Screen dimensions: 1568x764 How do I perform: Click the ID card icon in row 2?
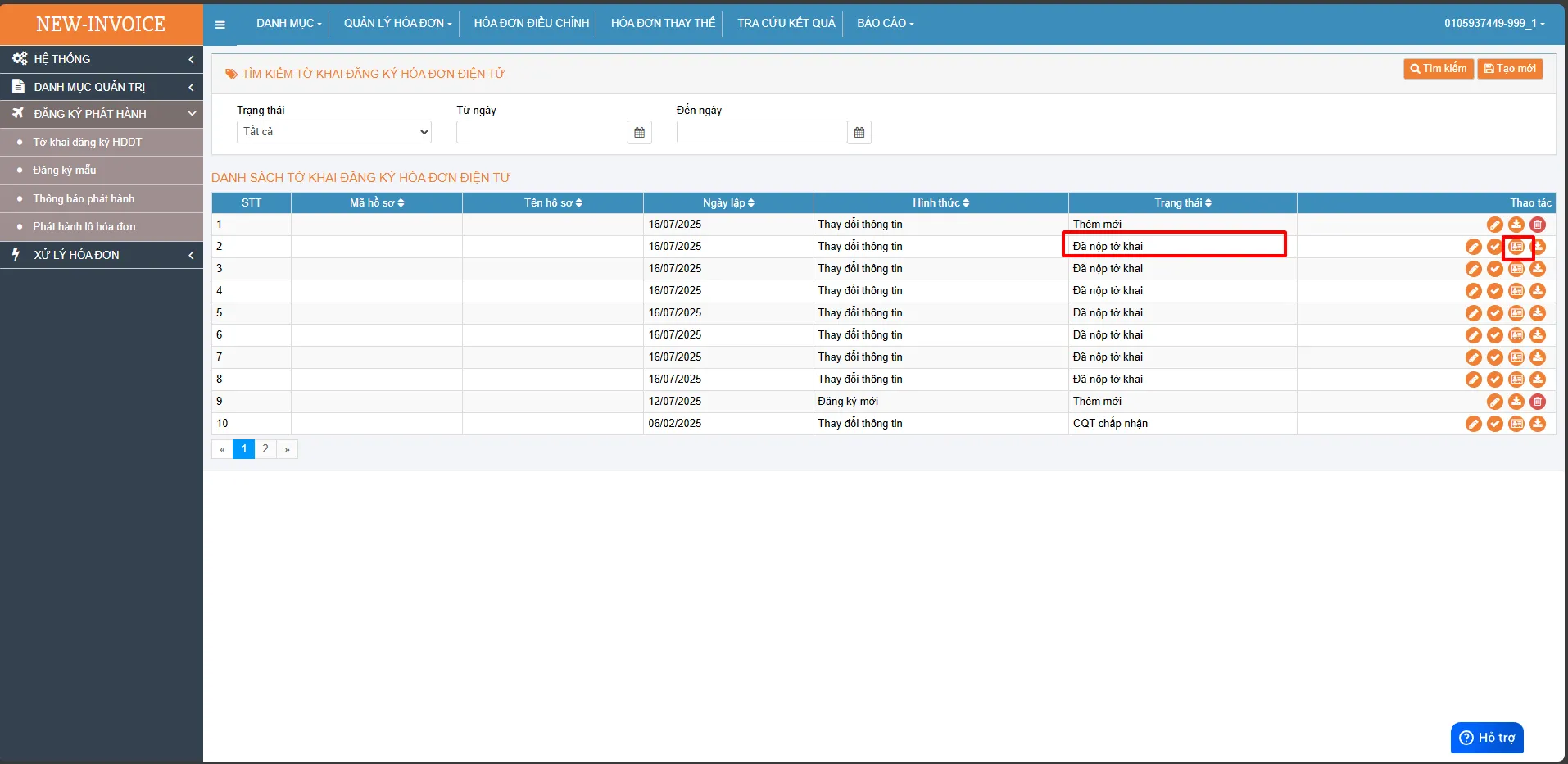coord(1516,247)
